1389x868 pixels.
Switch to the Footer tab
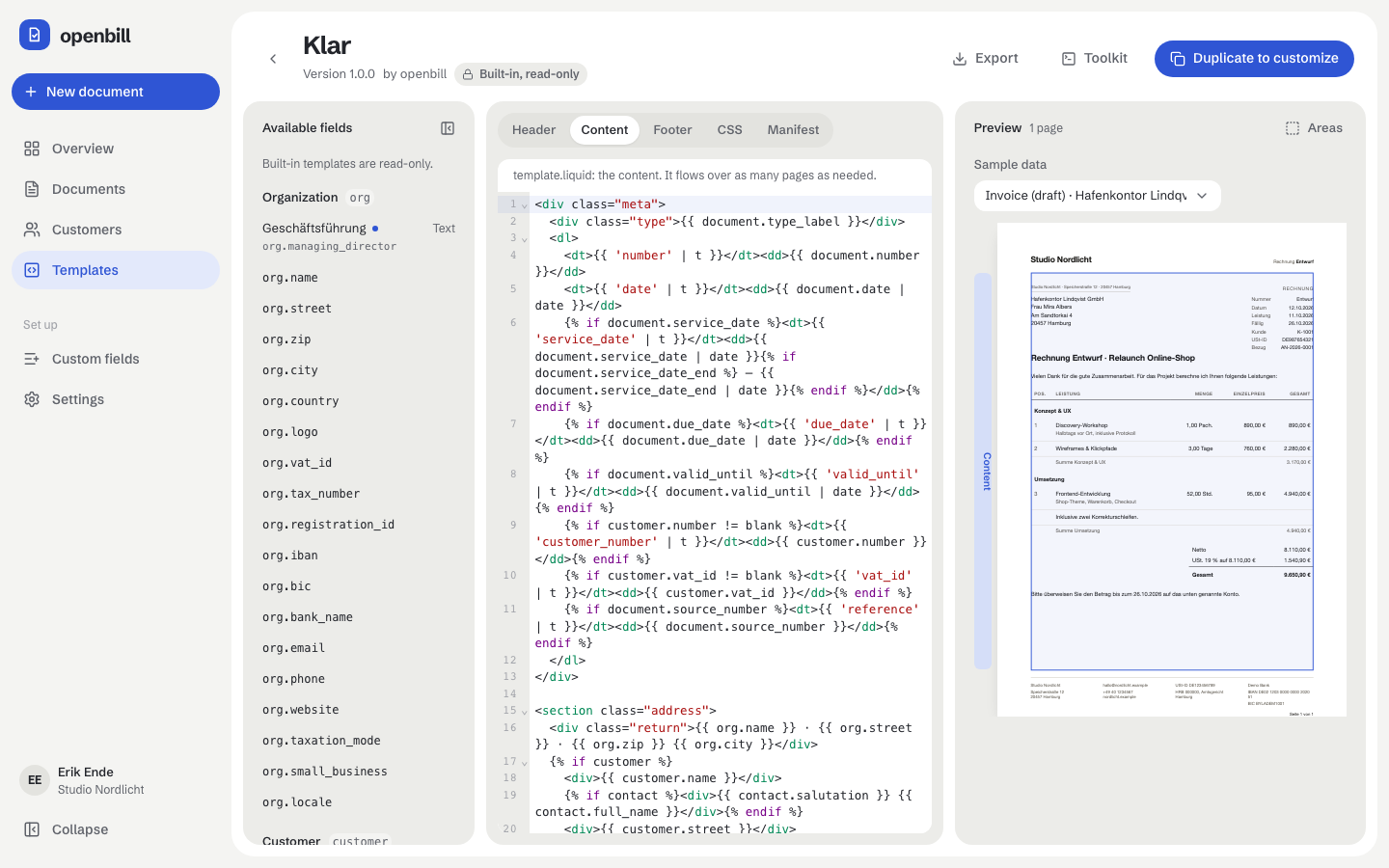click(672, 130)
